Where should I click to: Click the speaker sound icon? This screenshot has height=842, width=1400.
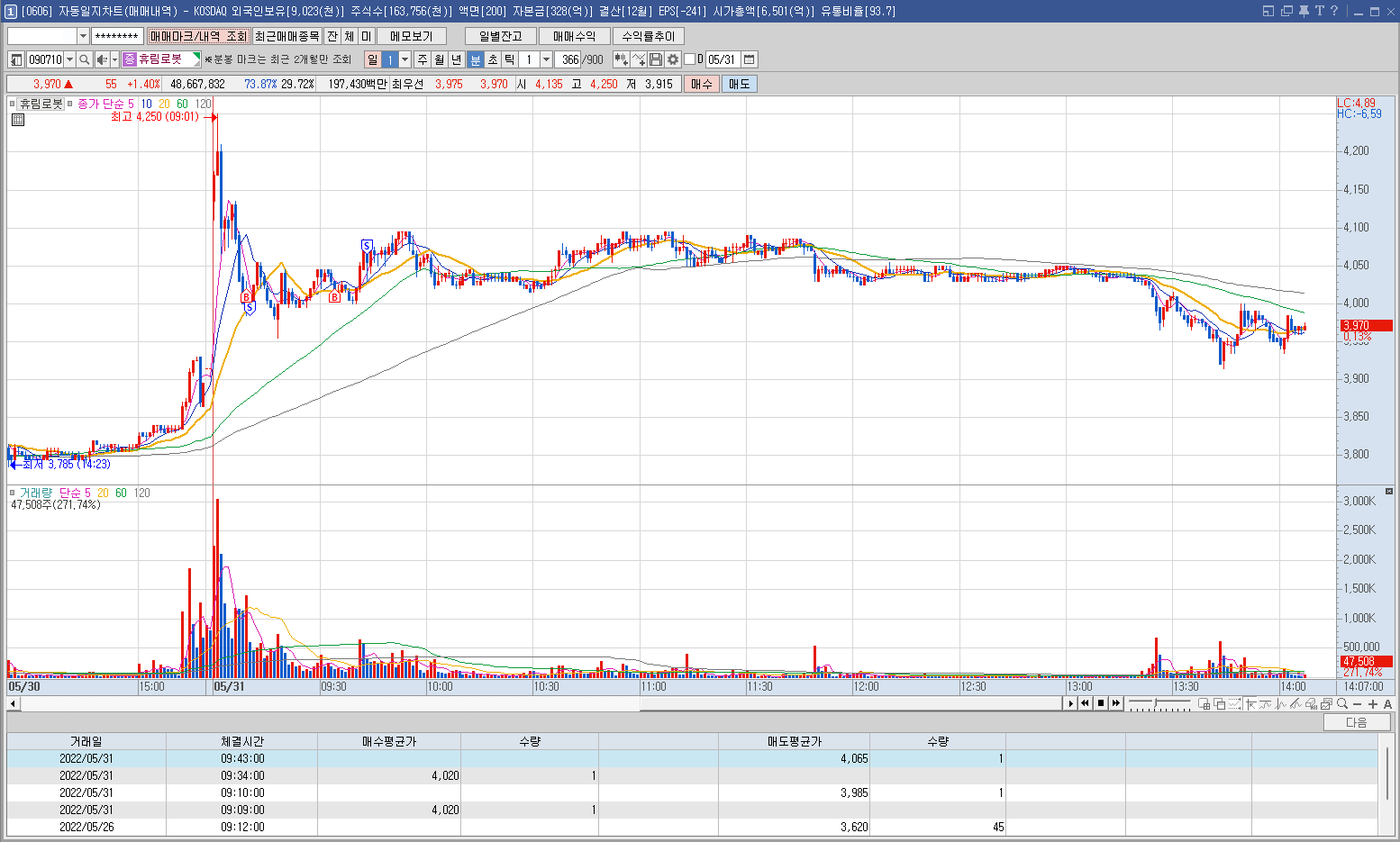coord(102,59)
